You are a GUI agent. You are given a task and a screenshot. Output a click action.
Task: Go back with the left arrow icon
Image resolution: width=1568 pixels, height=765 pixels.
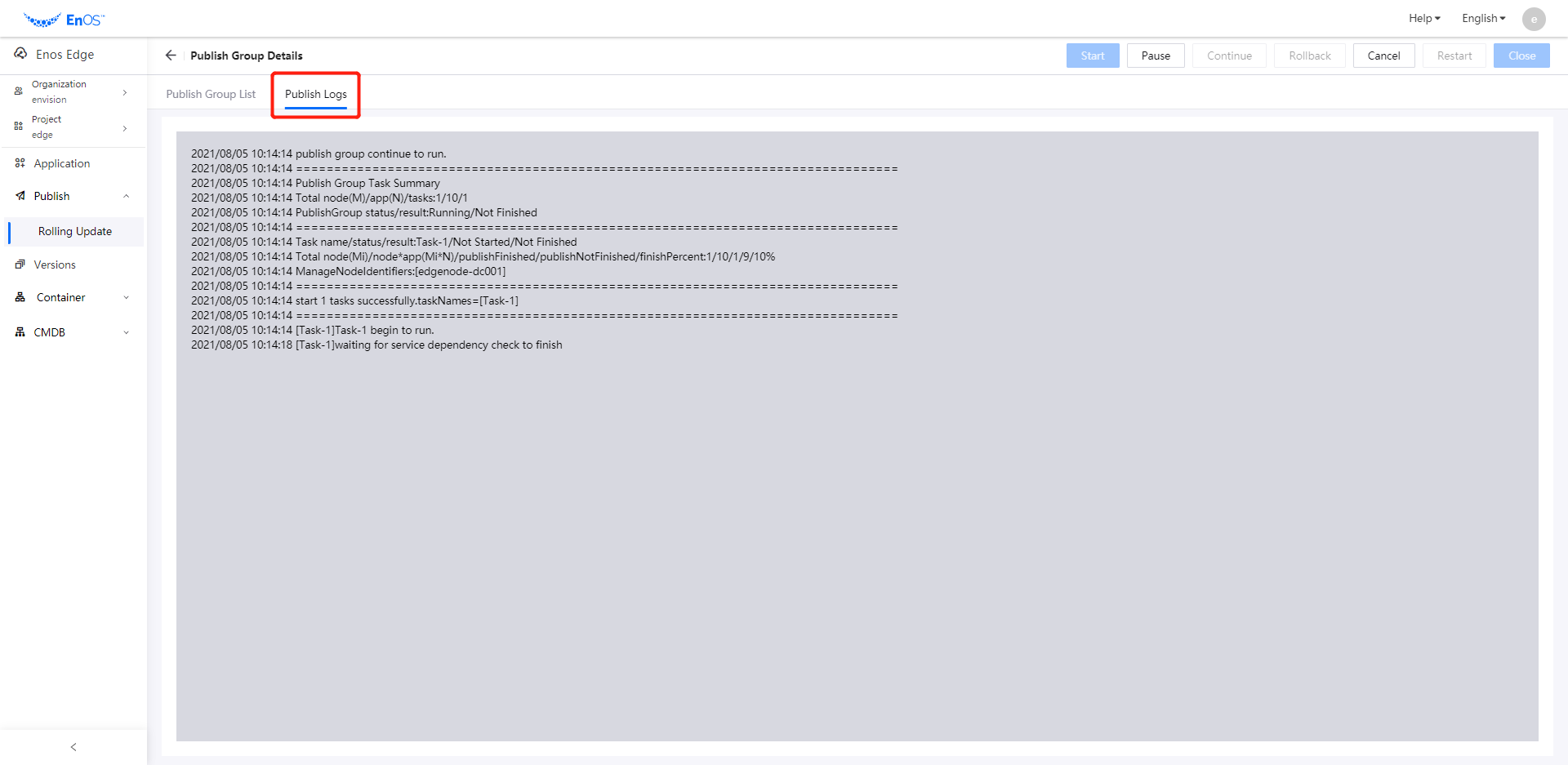tap(171, 56)
